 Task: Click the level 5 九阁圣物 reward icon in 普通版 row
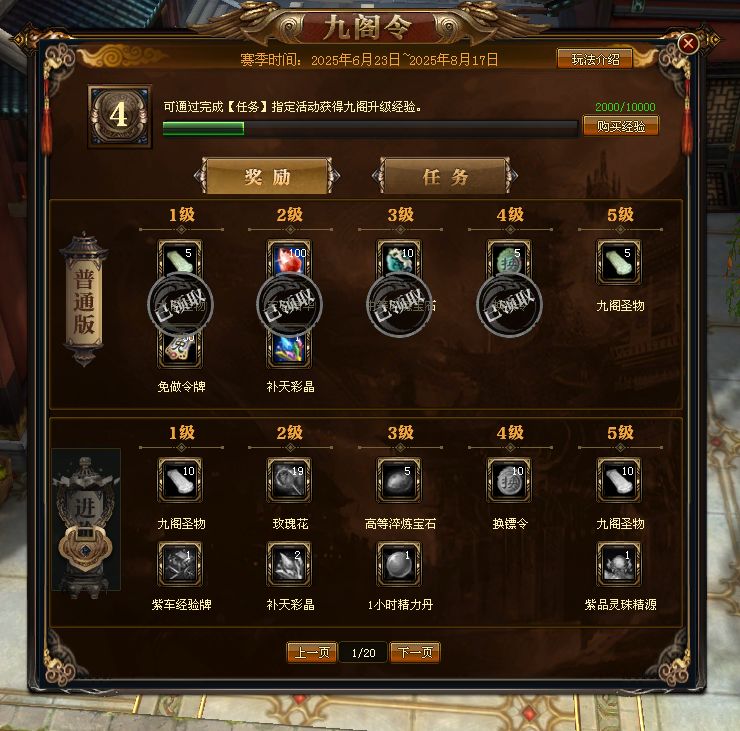pyautogui.click(x=619, y=262)
